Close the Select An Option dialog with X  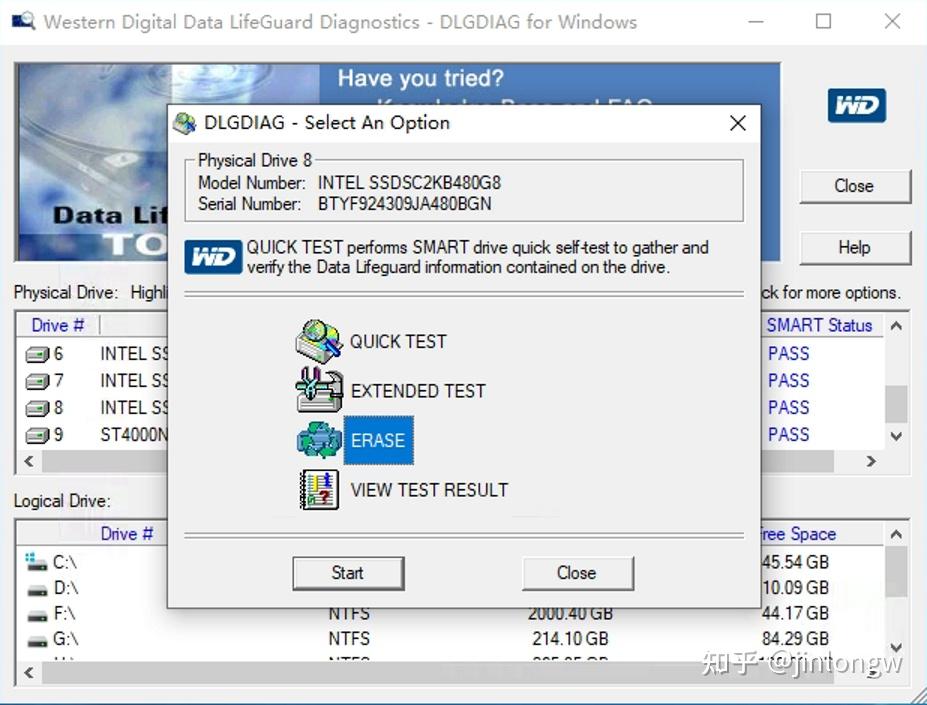(738, 123)
